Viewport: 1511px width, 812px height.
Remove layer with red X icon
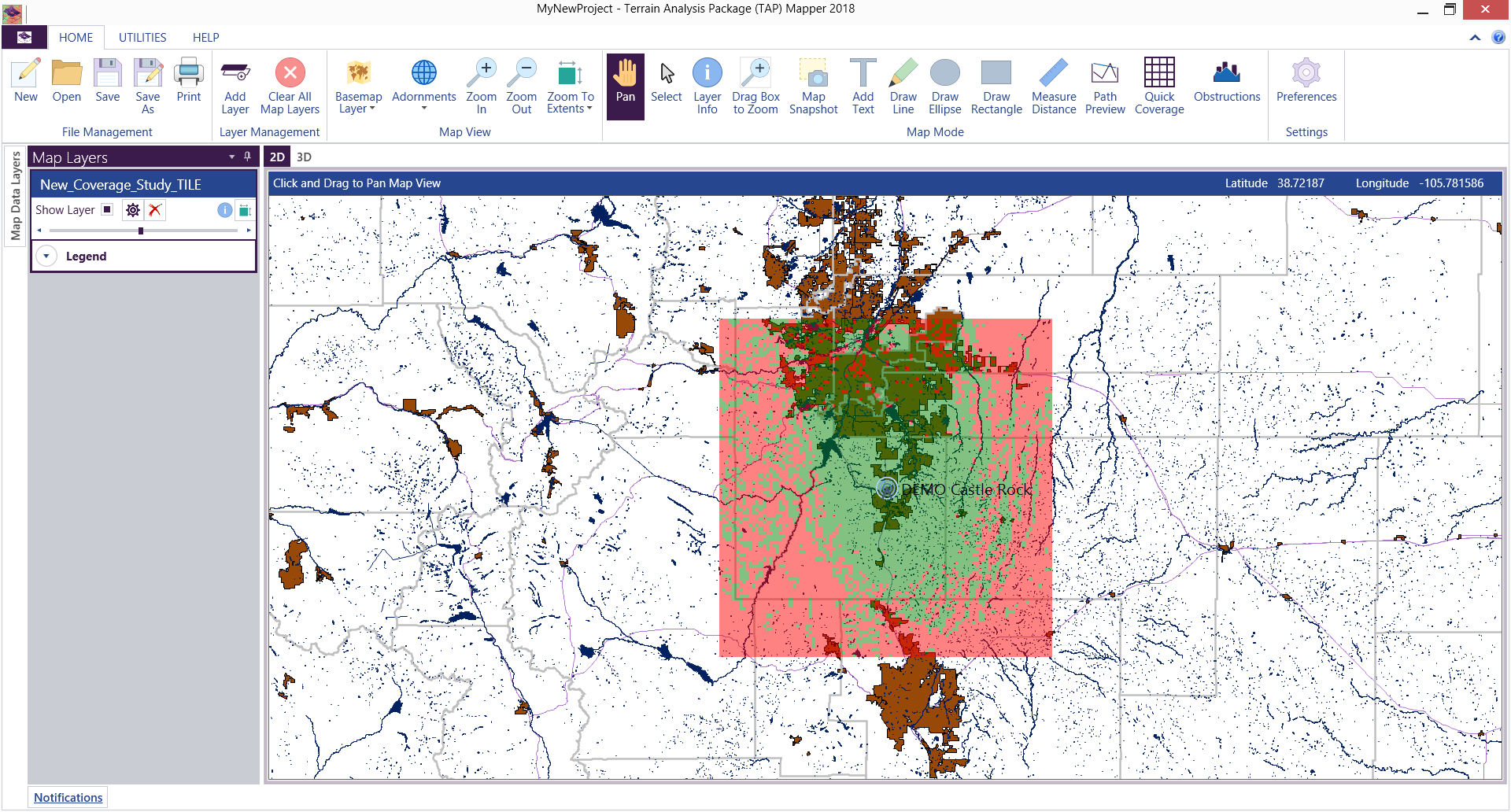click(x=155, y=210)
